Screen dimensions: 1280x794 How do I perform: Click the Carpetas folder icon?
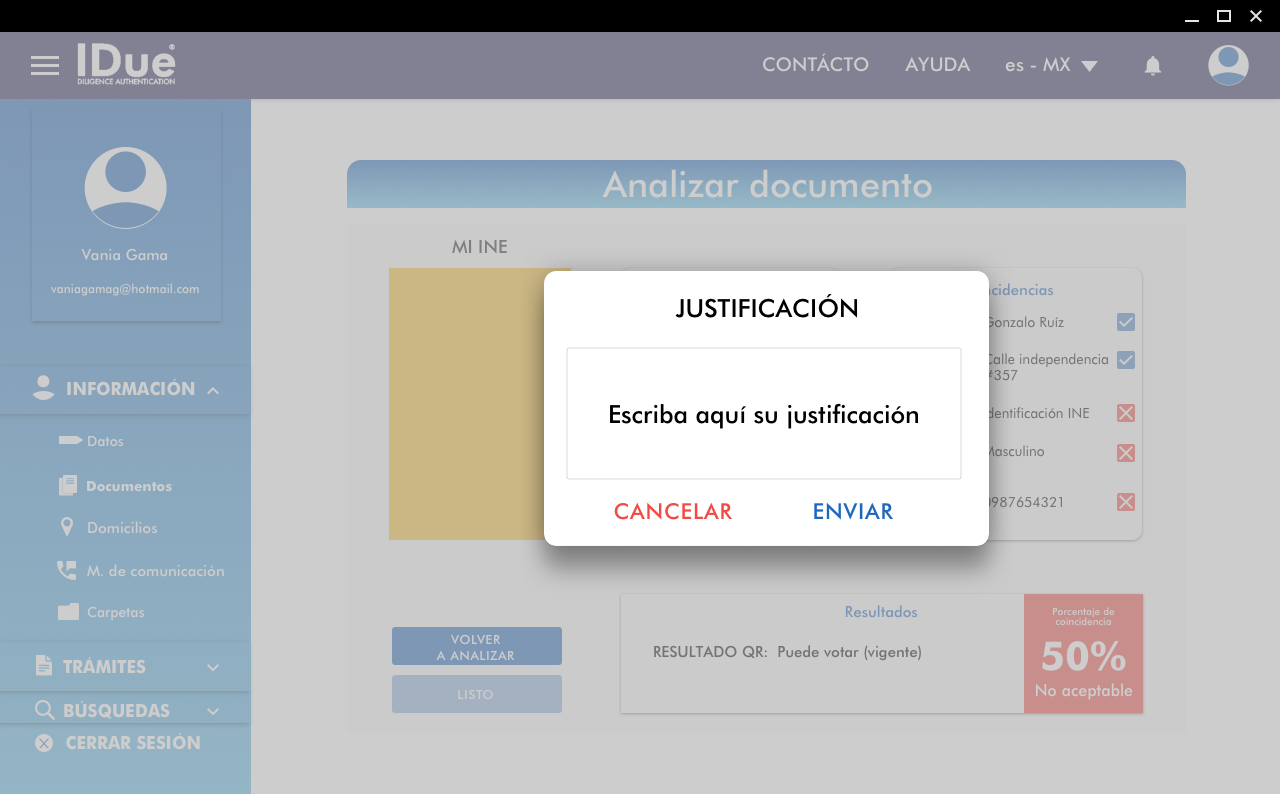(x=68, y=612)
